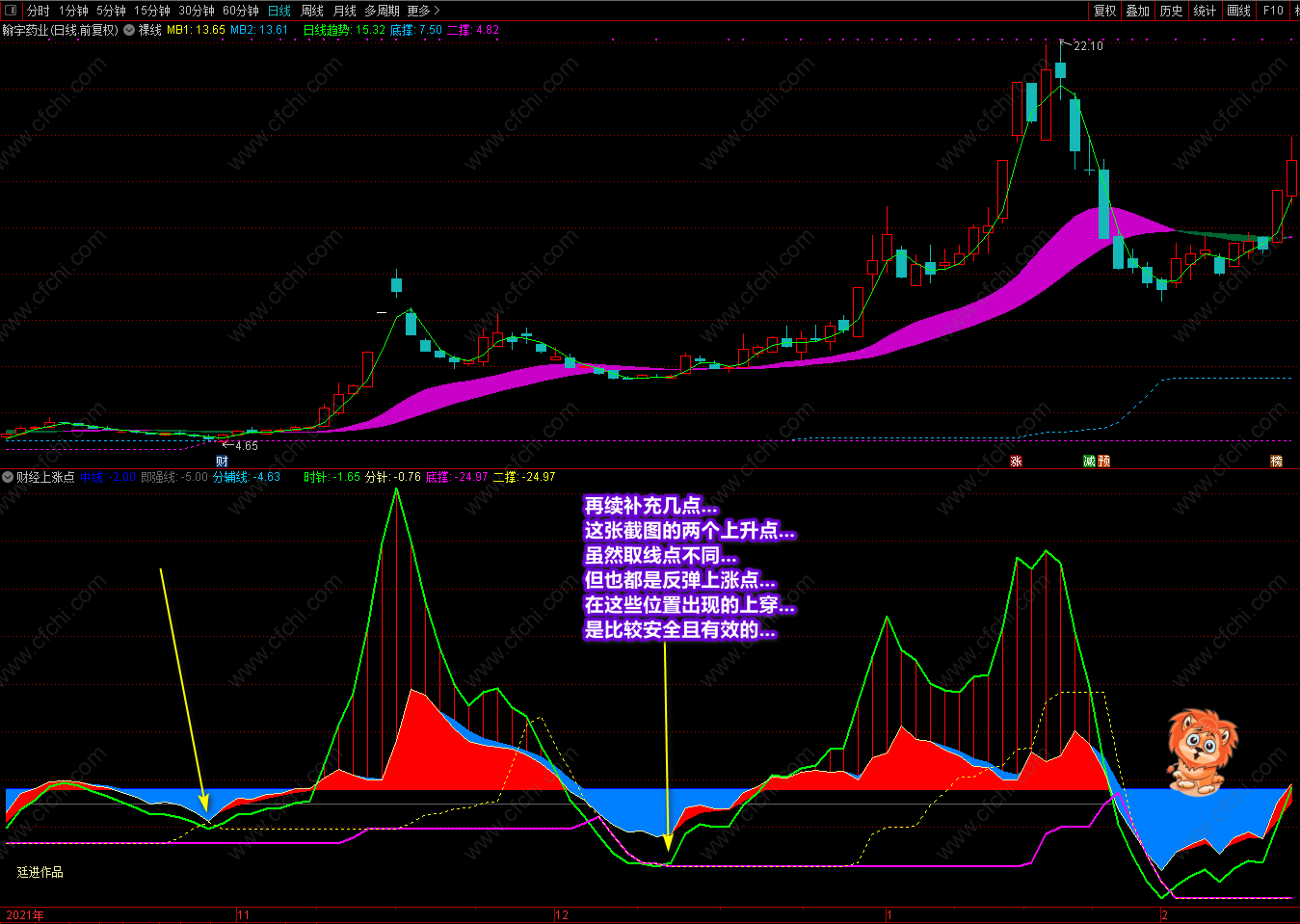Screen dimensions: 1300x924
Task: Click the 统计 statistics button
Action: coord(1205,11)
